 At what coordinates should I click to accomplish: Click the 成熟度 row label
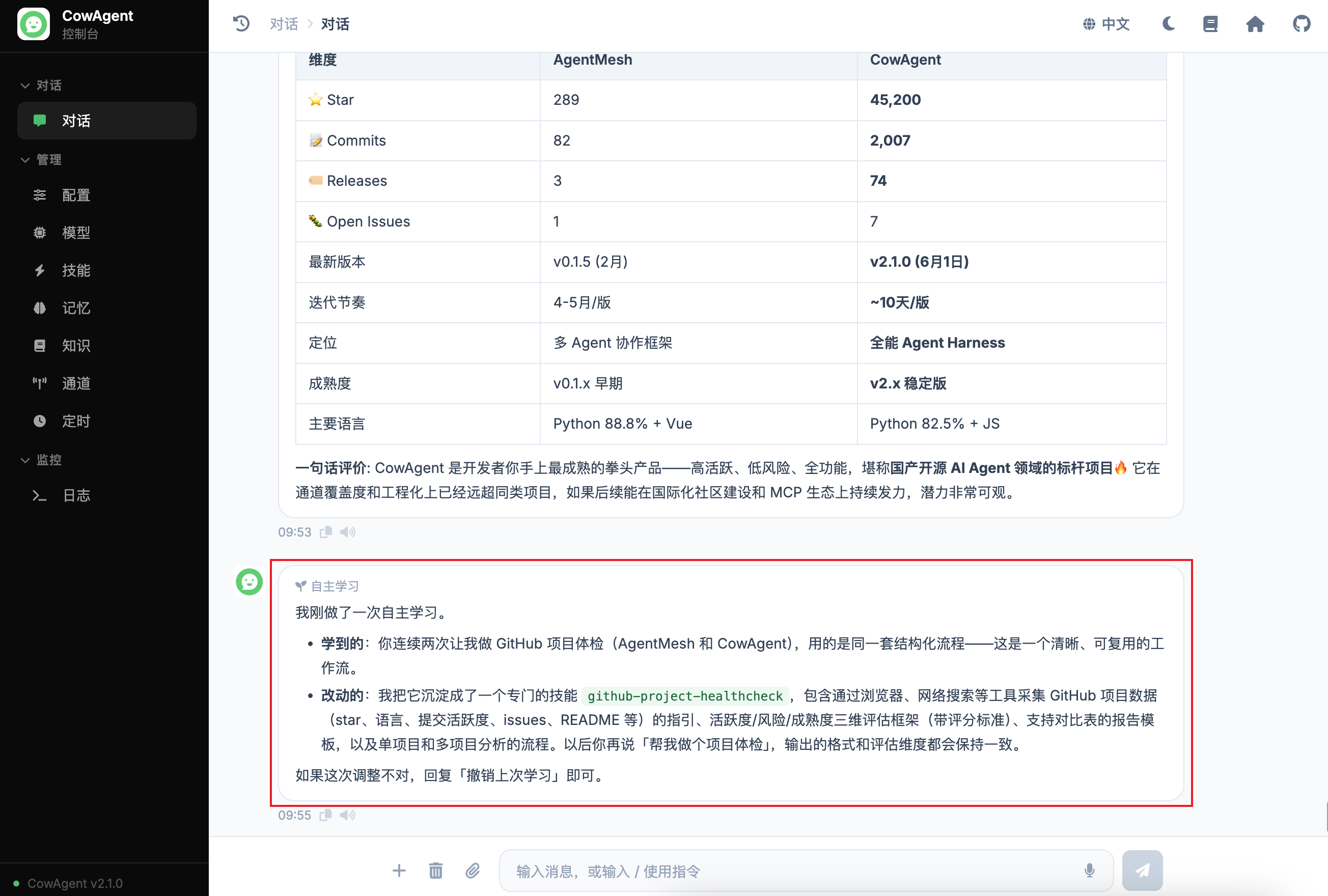click(330, 383)
